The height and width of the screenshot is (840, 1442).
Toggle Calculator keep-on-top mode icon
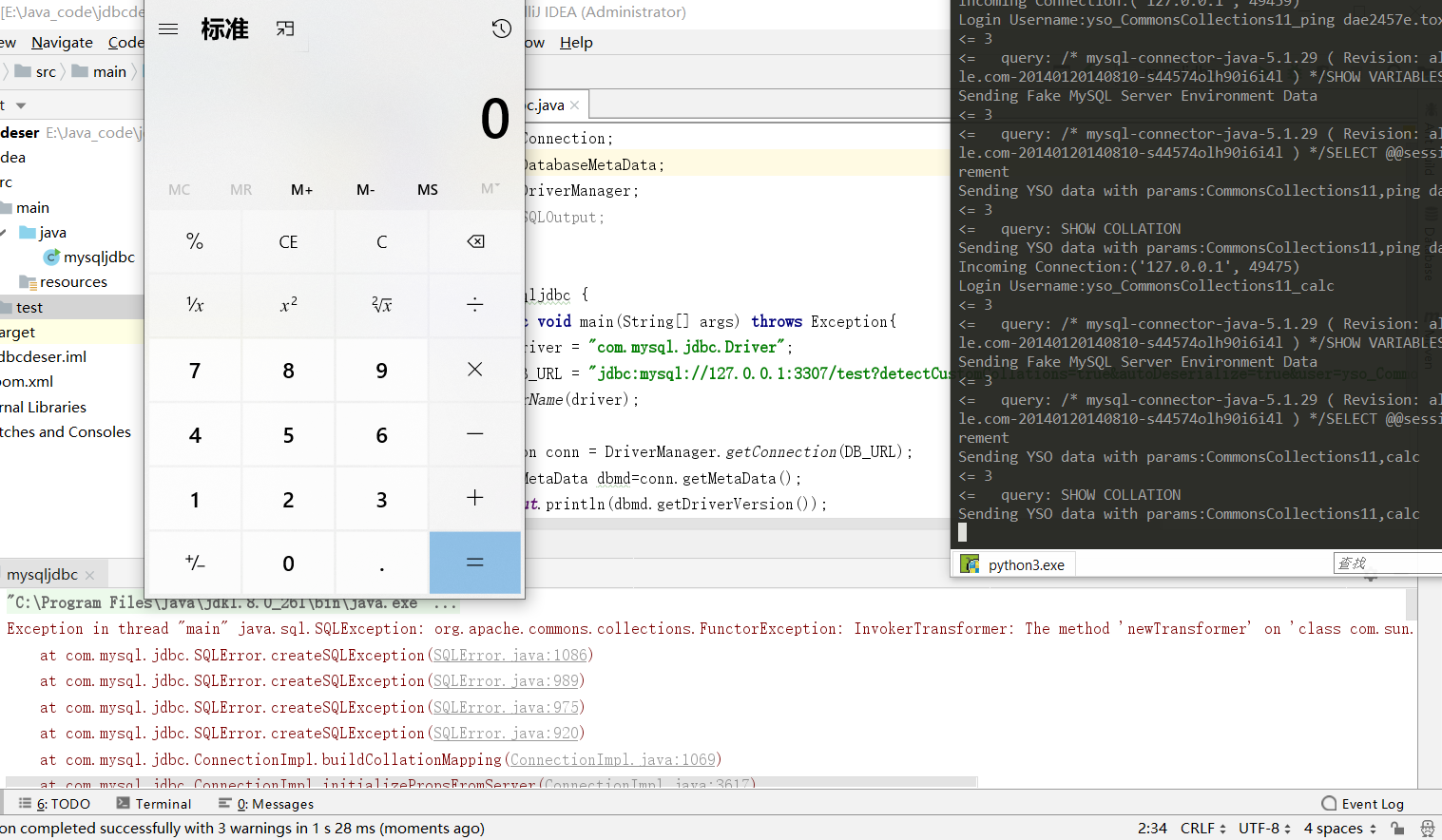[285, 29]
